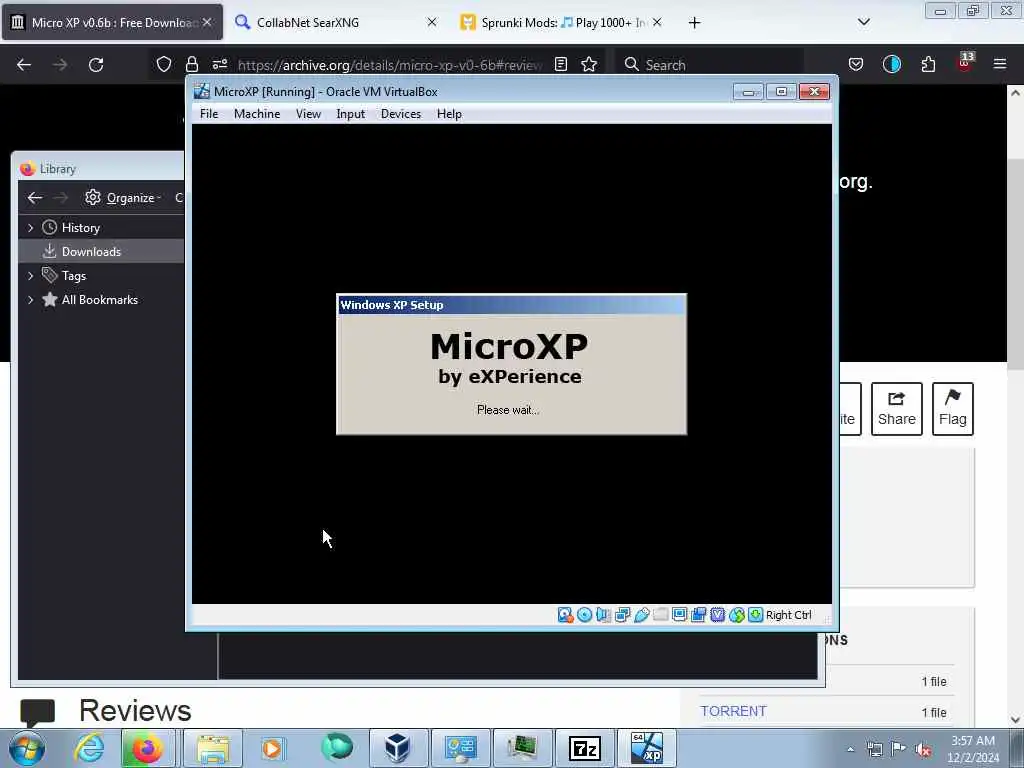
Task: Expand All Bookmarks in Library
Action: click(31, 300)
